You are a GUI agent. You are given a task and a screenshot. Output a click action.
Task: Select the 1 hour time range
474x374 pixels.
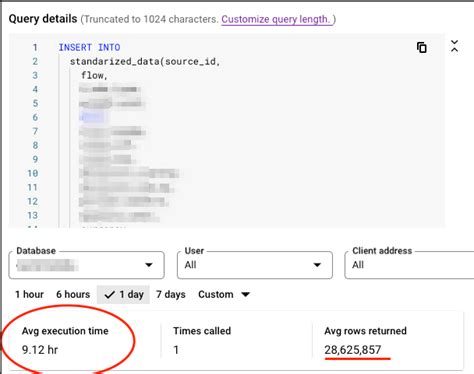click(29, 294)
